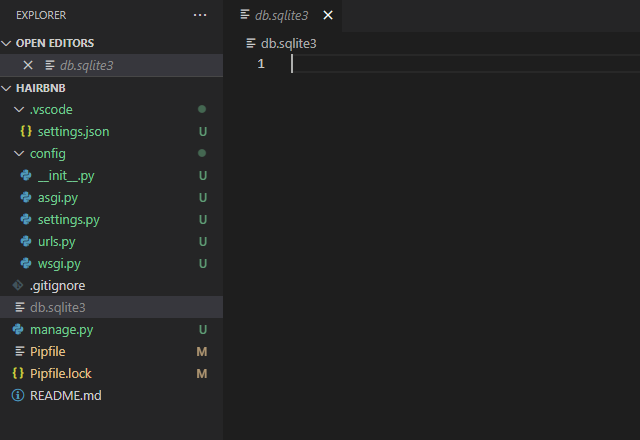
Task: Click the .gitignore git icon
Action: tap(18, 285)
